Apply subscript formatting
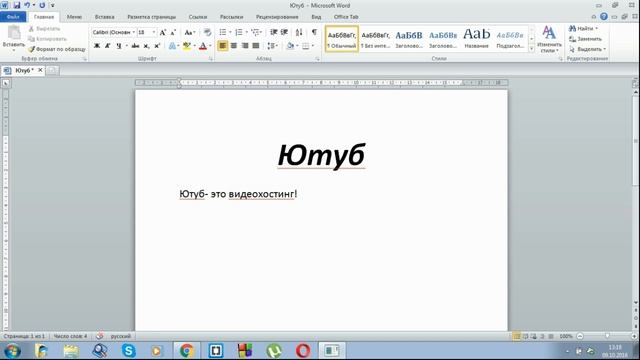The width and height of the screenshot is (640, 360). pos(146,46)
